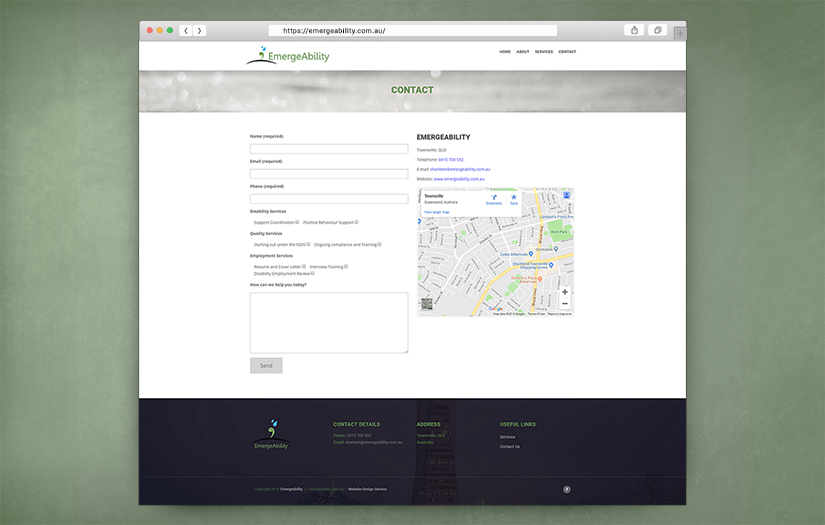Click the map satellite thumbnail
This screenshot has height=525, width=825.
(427, 304)
